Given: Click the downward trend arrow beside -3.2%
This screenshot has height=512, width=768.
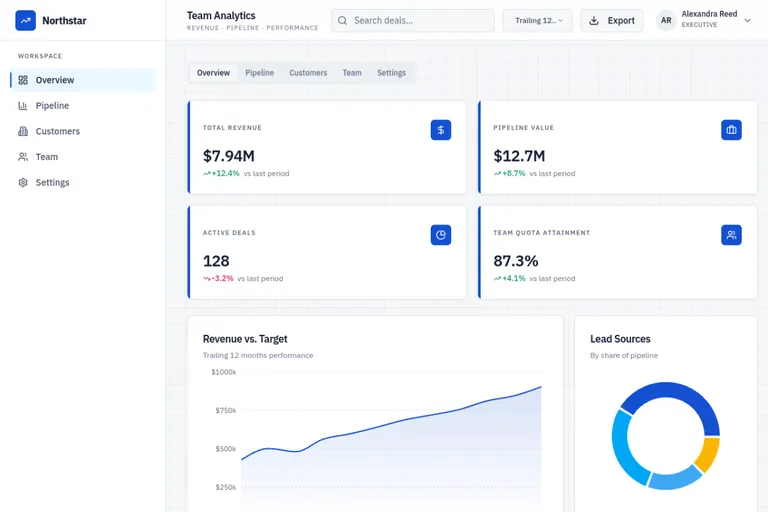Looking at the screenshot, I should coord(207,278).
